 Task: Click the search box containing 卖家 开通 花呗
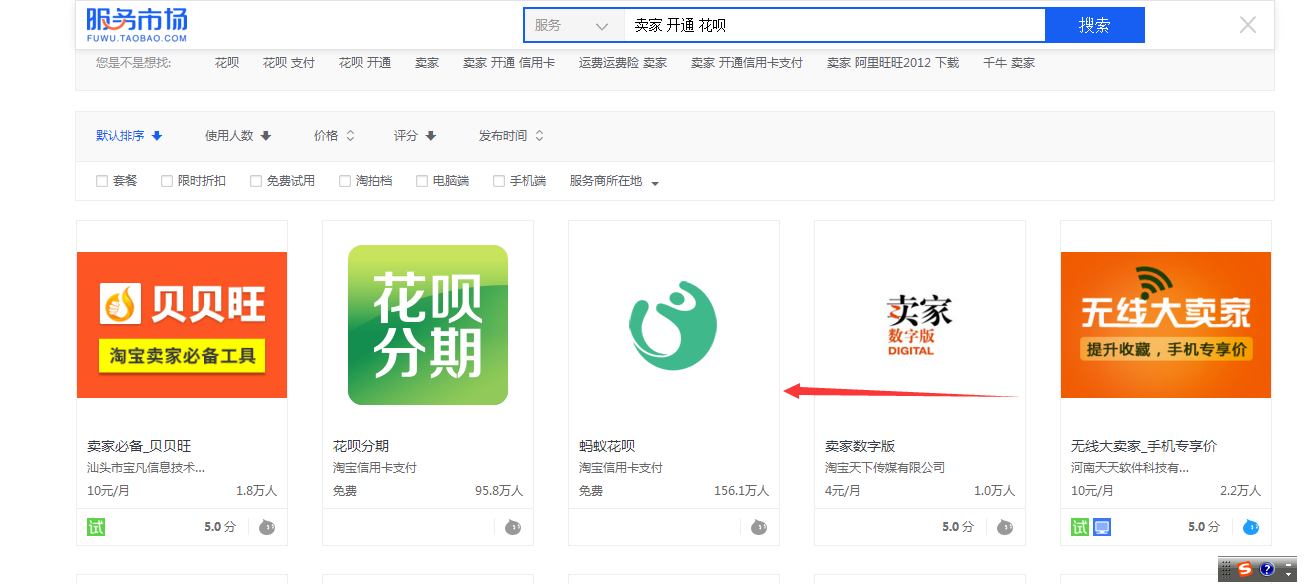pyautogui.click(x=834, y=26)
